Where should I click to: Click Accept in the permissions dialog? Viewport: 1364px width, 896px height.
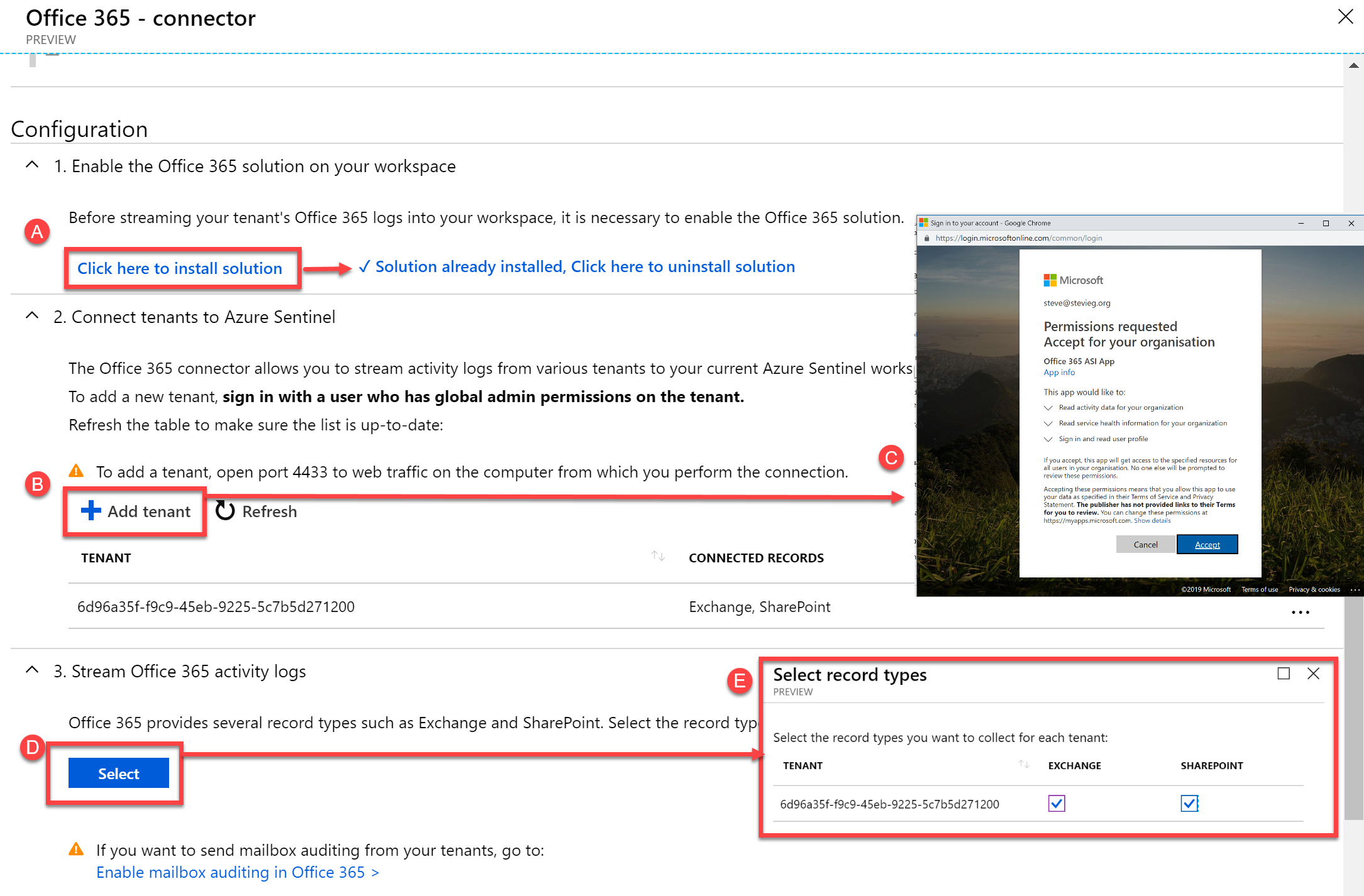(1207, 544)
